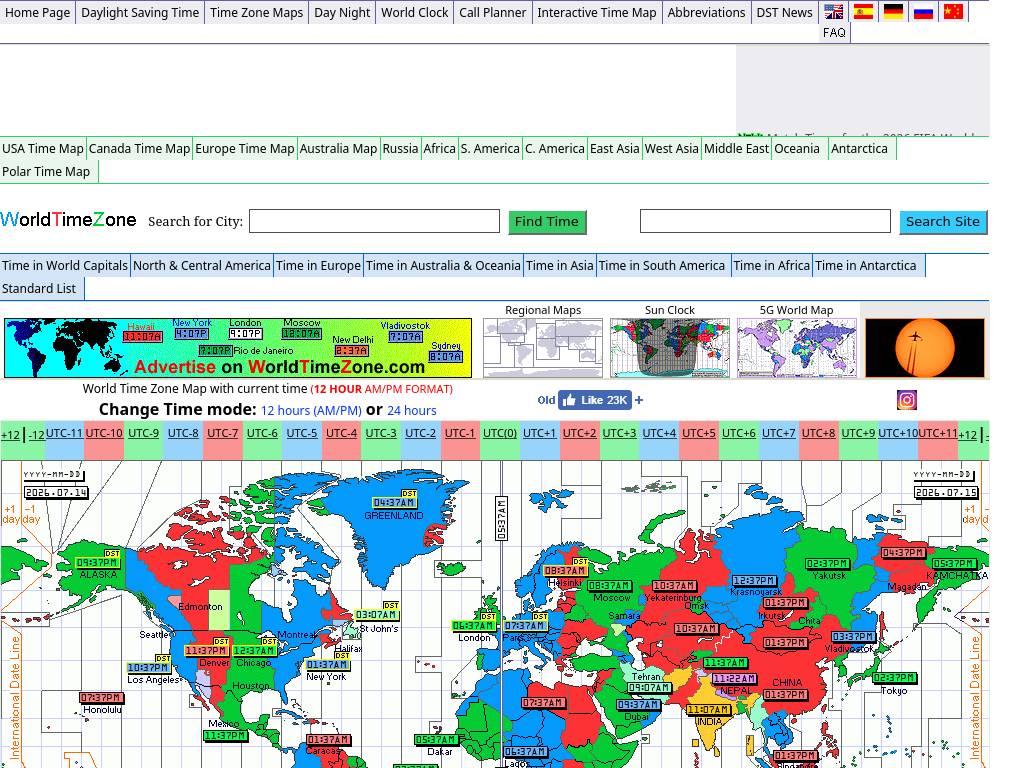The height and width of the screenshot is (768, 1024).
Task: Open the FAQ link
Action: click(x=834, y=33)
